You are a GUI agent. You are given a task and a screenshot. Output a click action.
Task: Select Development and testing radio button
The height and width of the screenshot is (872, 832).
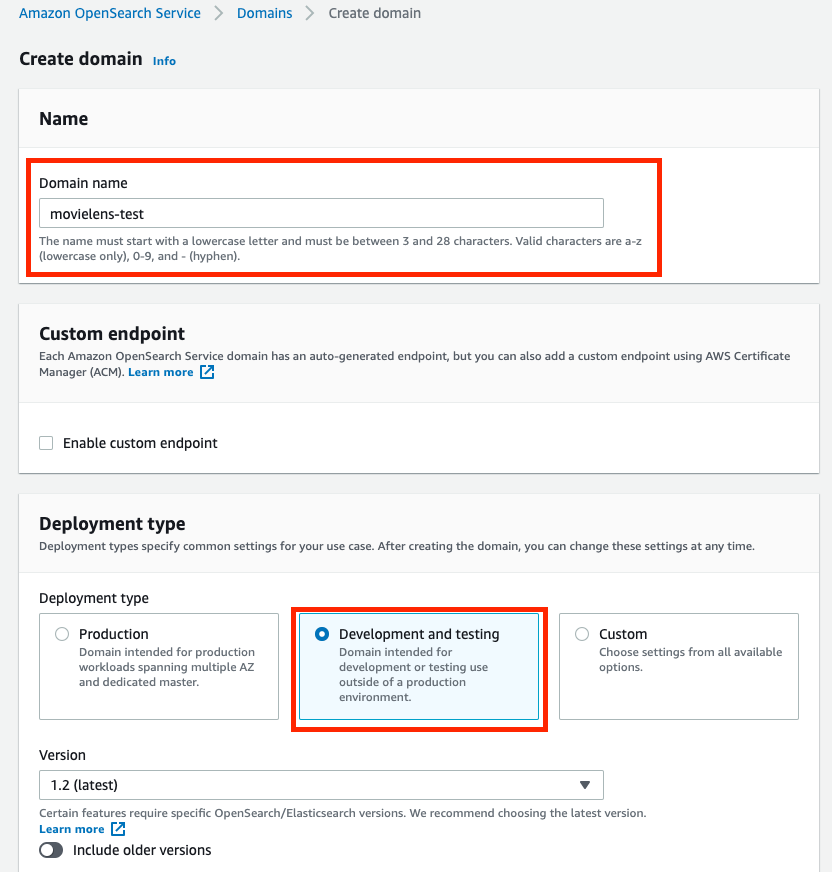(x=322, y=634)
